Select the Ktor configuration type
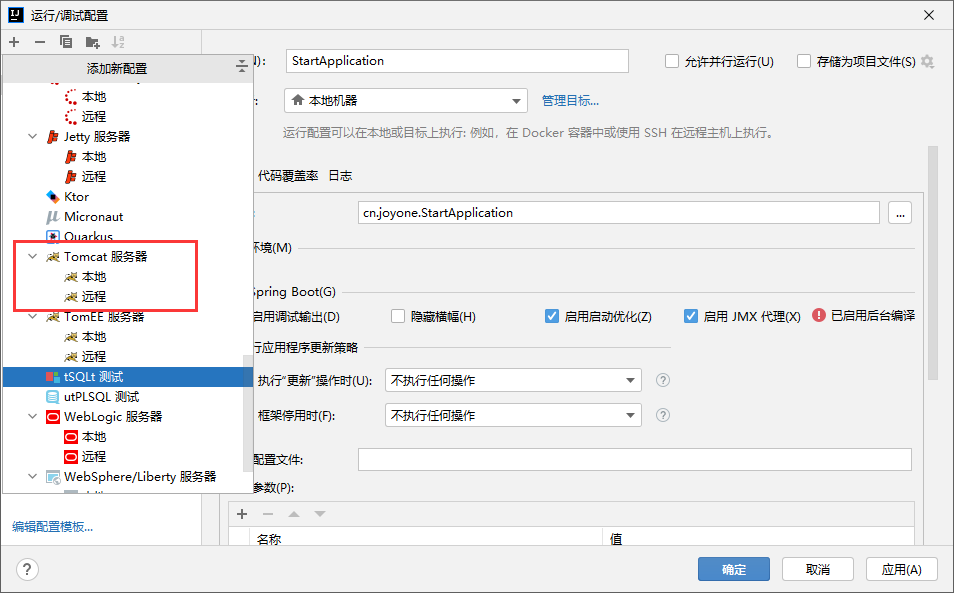The width and height of the screenshot is (954, 593). (x=77, y=197)
